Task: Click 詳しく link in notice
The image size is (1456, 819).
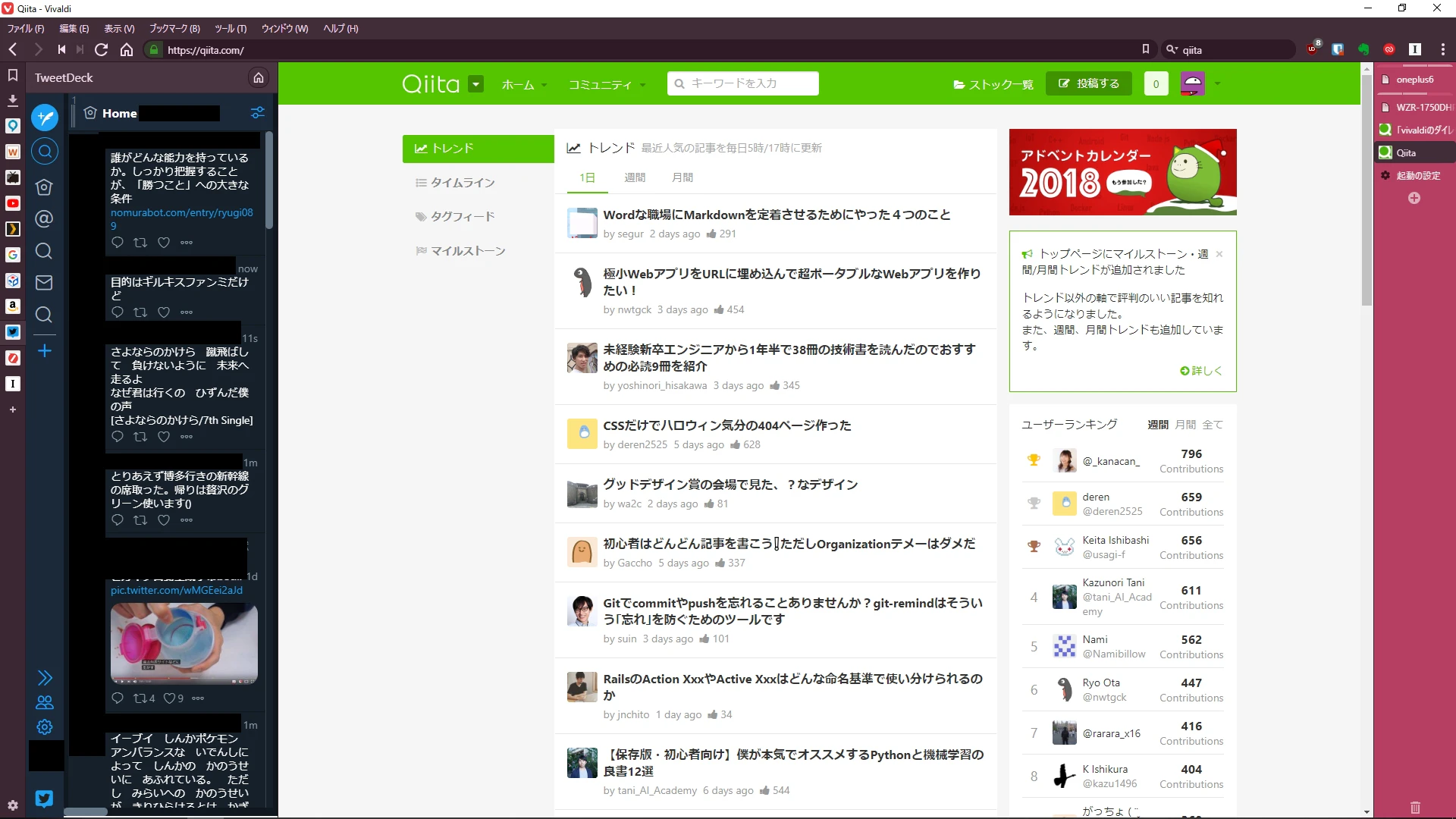Action: coord(1201,371)
